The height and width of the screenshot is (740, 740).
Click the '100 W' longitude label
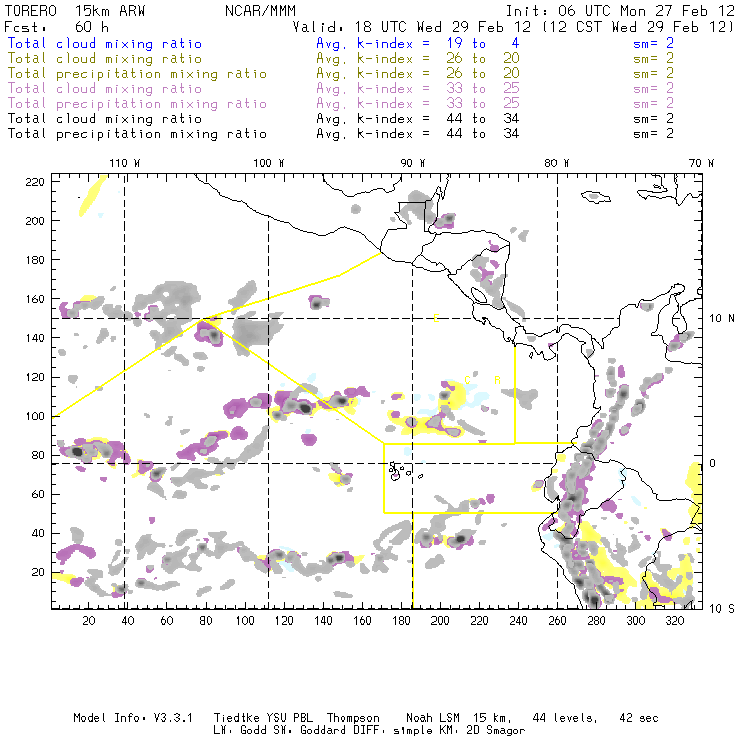pyautogui.click(x=269, y=163)
